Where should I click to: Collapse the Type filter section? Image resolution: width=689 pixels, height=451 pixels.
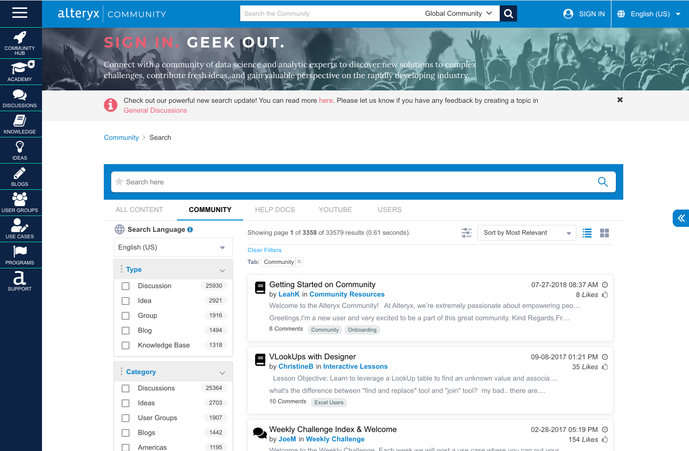point(222,270)
